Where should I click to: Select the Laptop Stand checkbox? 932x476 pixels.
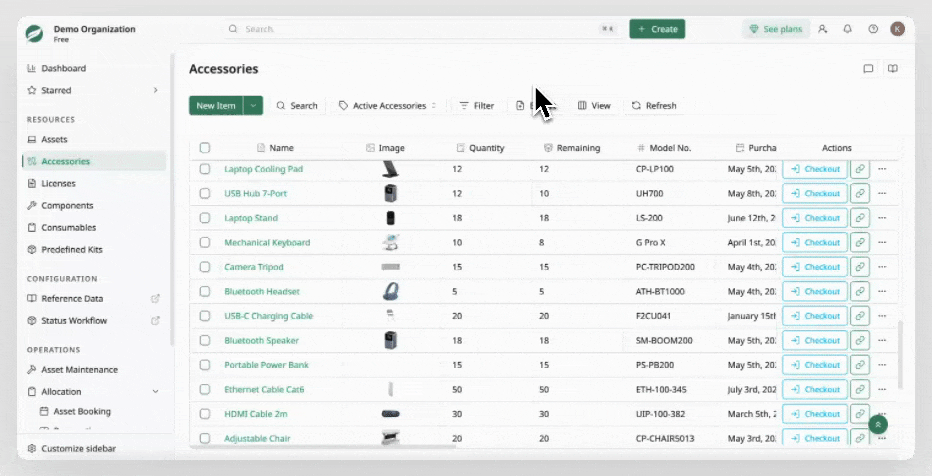205,217
